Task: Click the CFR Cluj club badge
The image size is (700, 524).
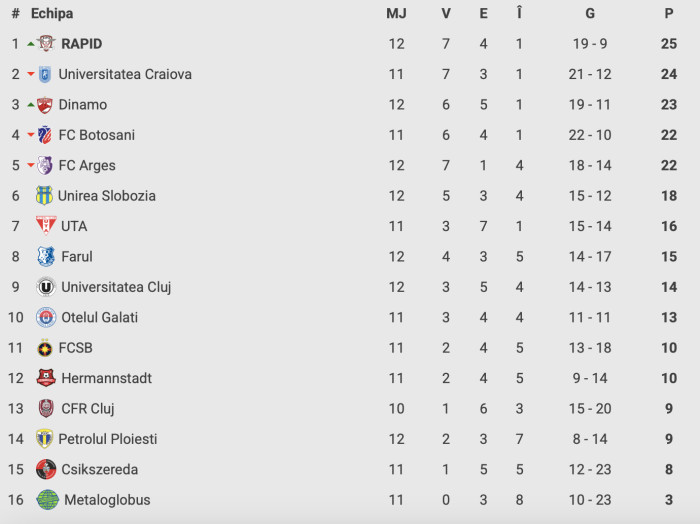Action: click(46, 408)
